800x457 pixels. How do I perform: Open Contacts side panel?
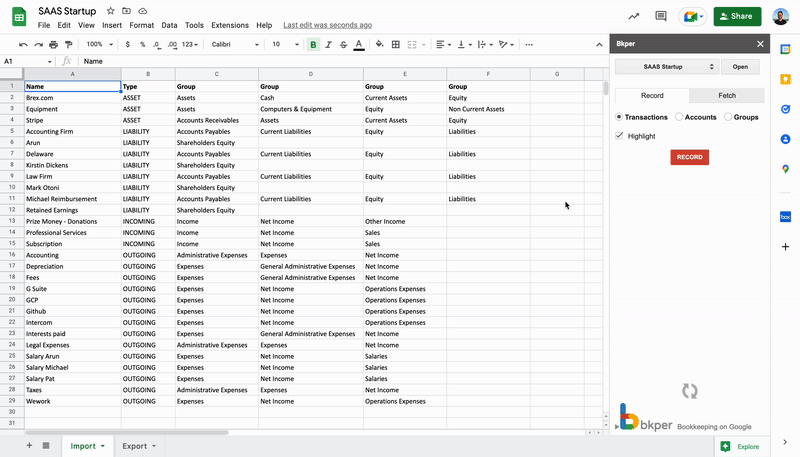(785, 139)
